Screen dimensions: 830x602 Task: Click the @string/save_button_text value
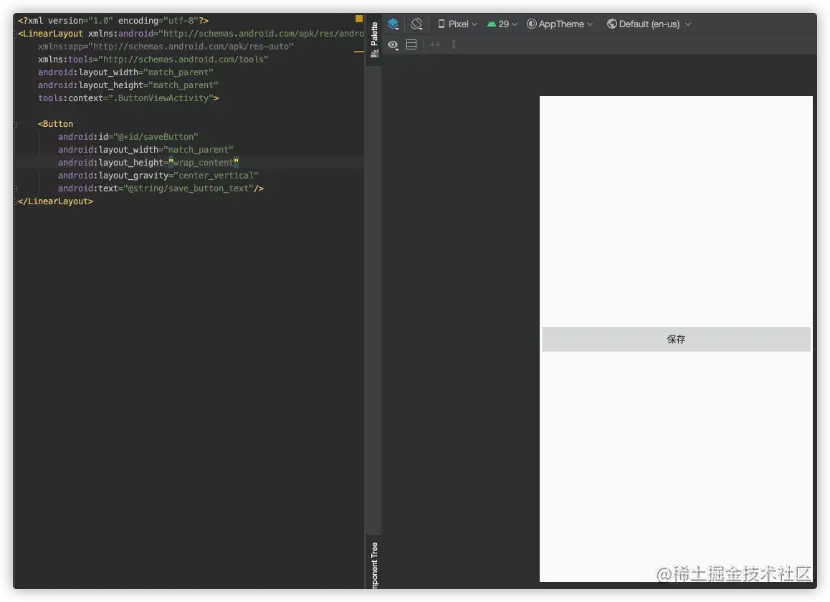tap(188, 188)
